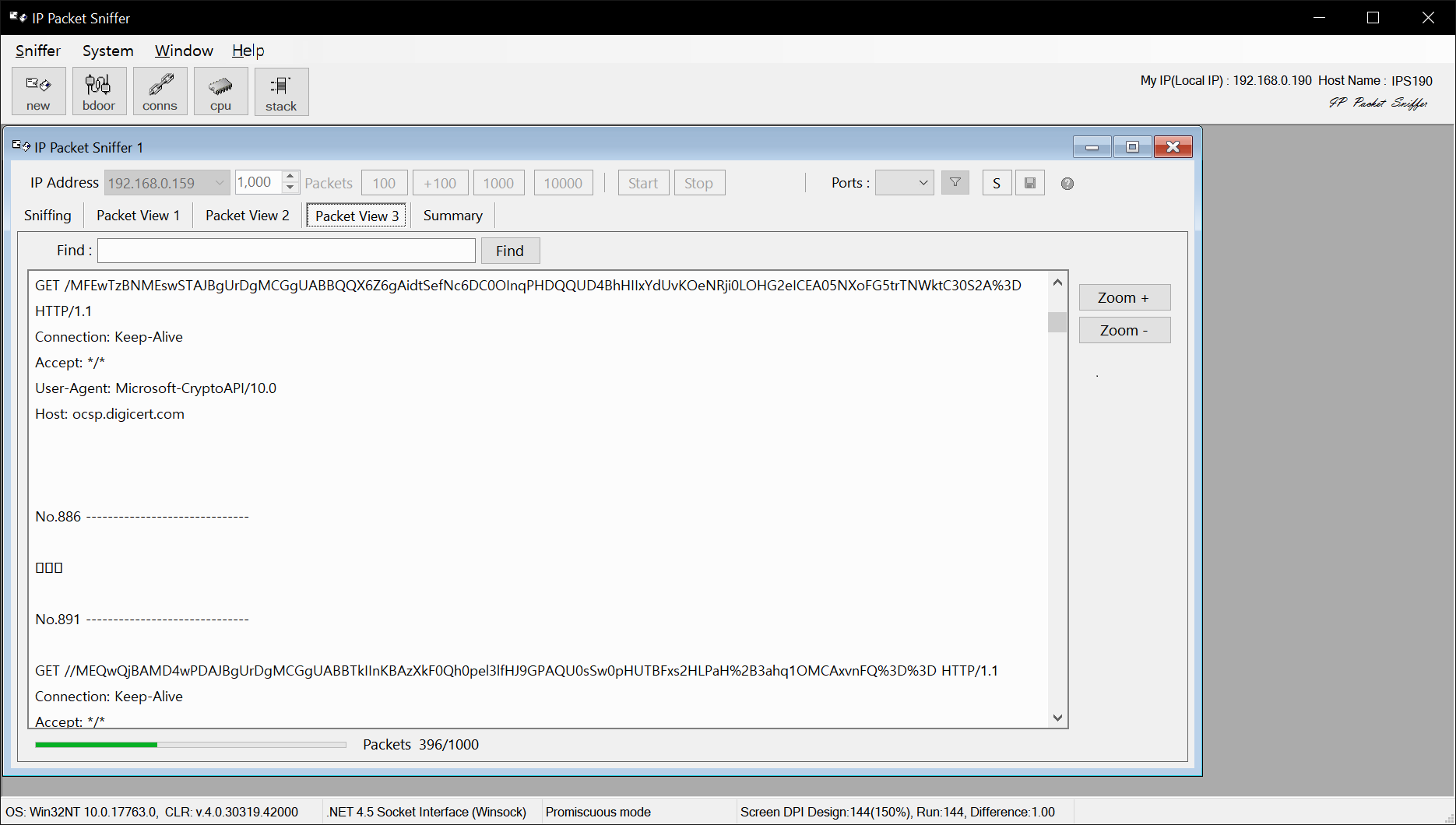The height and width of the screenshot is (825, 1456).
Task: Switch to Packet View 1 tab
Action: 138,215
